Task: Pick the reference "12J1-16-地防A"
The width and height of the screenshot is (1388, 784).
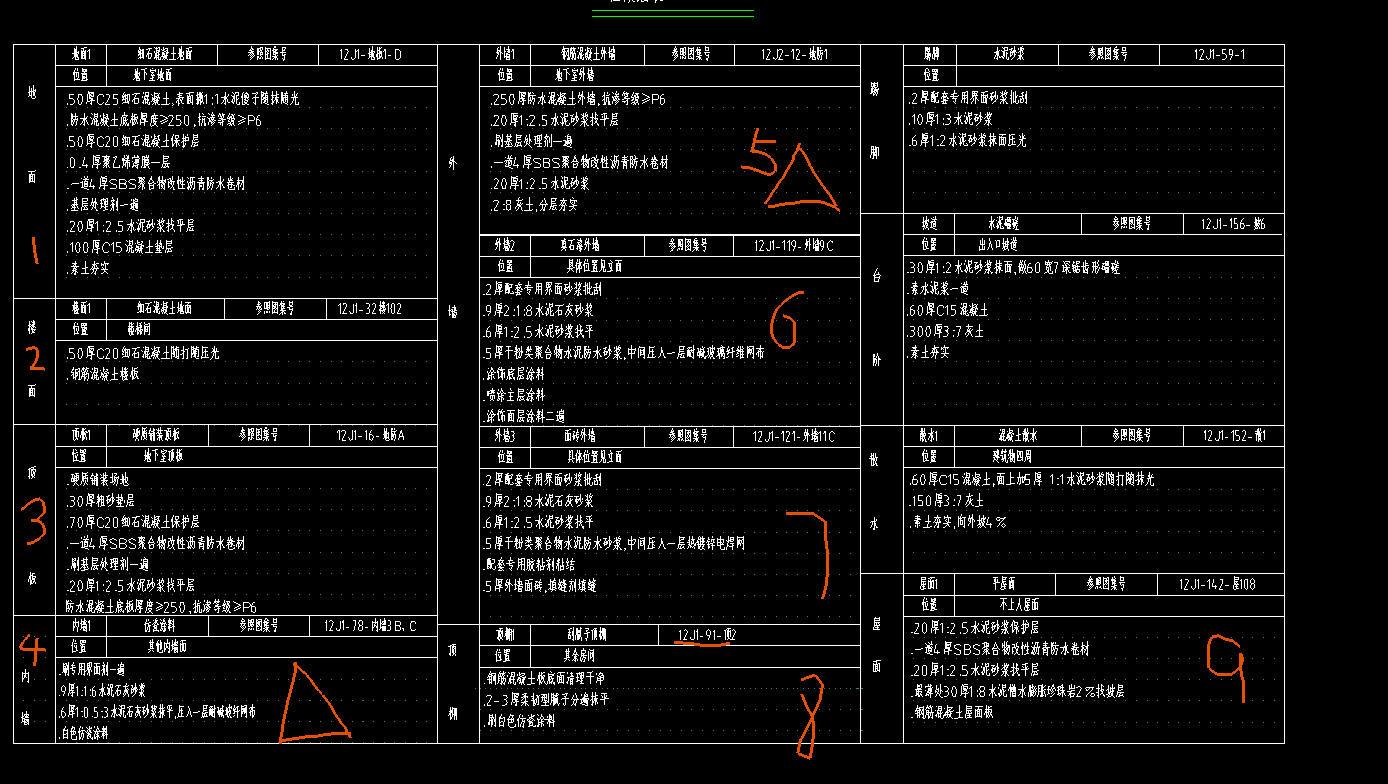Action: [x=370, y=436]
